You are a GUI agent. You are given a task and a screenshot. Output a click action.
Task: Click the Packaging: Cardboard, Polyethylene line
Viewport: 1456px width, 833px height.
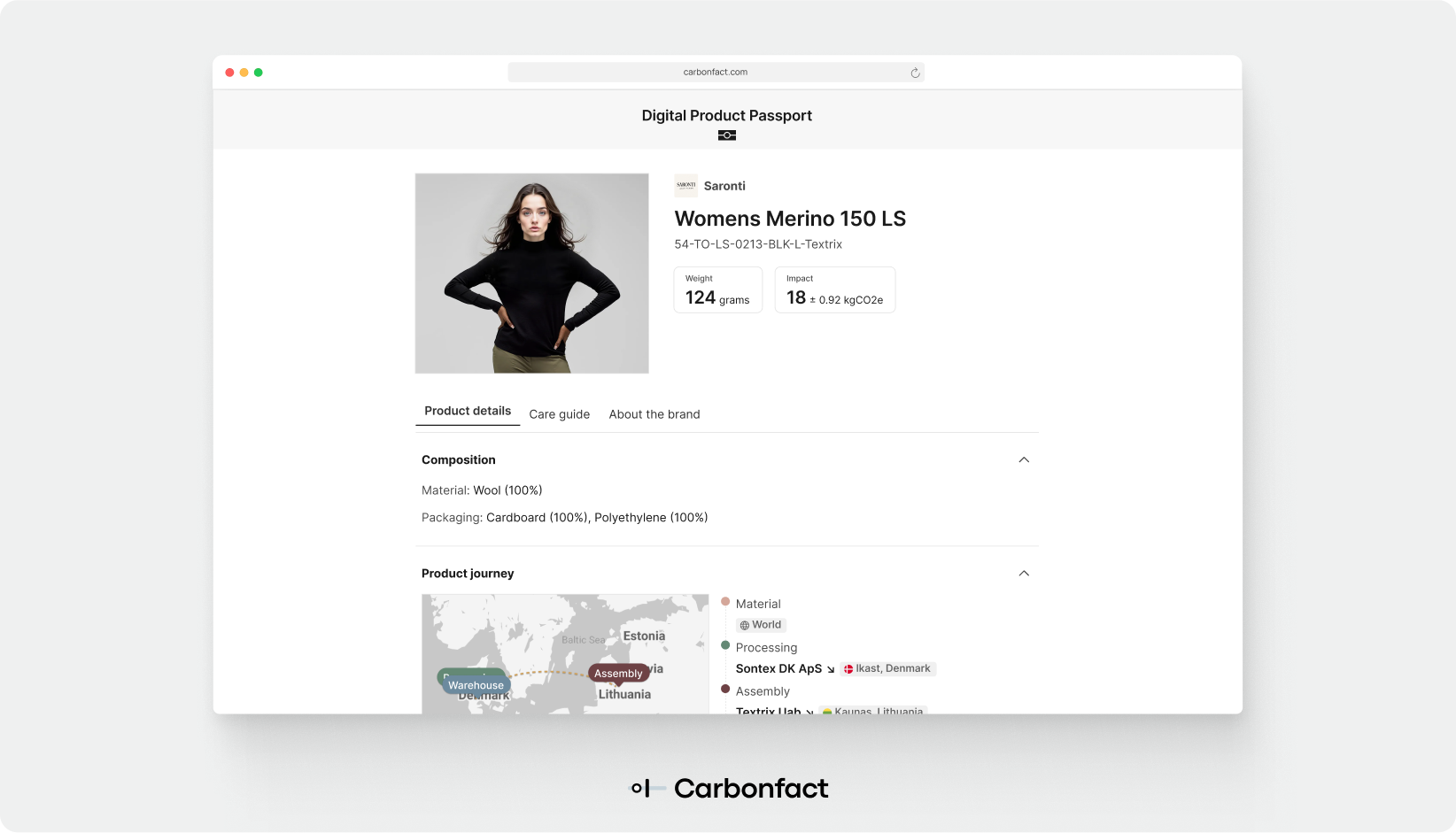click(565, 518)
